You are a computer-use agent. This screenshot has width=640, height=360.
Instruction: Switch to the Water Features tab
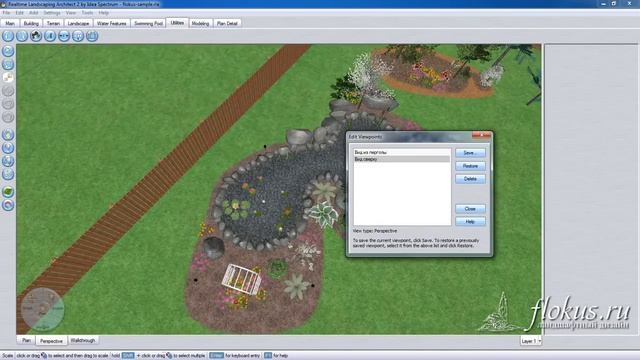coord(111,23)
